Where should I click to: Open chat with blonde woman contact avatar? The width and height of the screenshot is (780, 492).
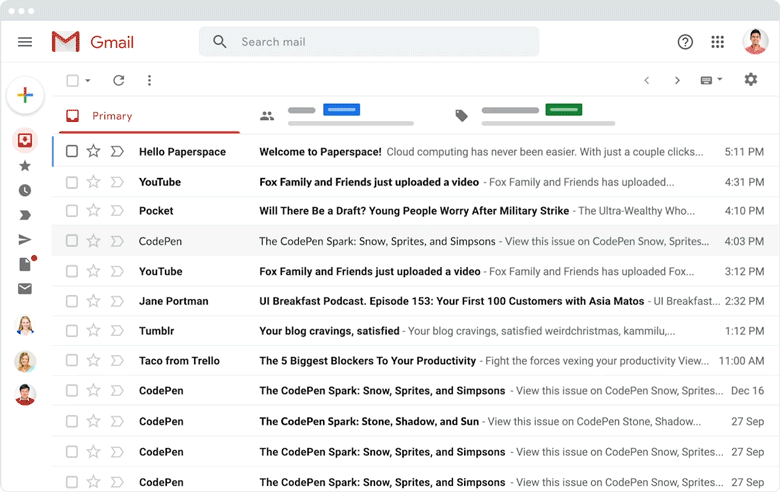click(x=25, y=326)
